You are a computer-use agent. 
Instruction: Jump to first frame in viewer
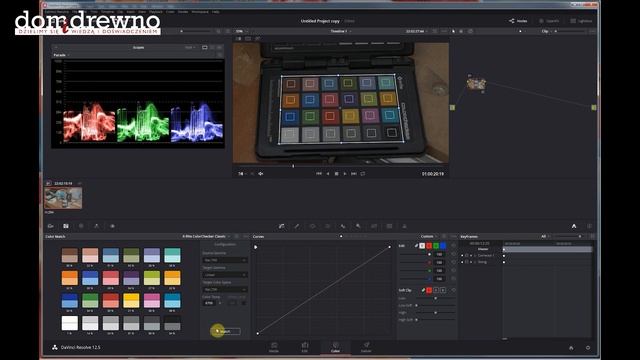click(319, 174)
